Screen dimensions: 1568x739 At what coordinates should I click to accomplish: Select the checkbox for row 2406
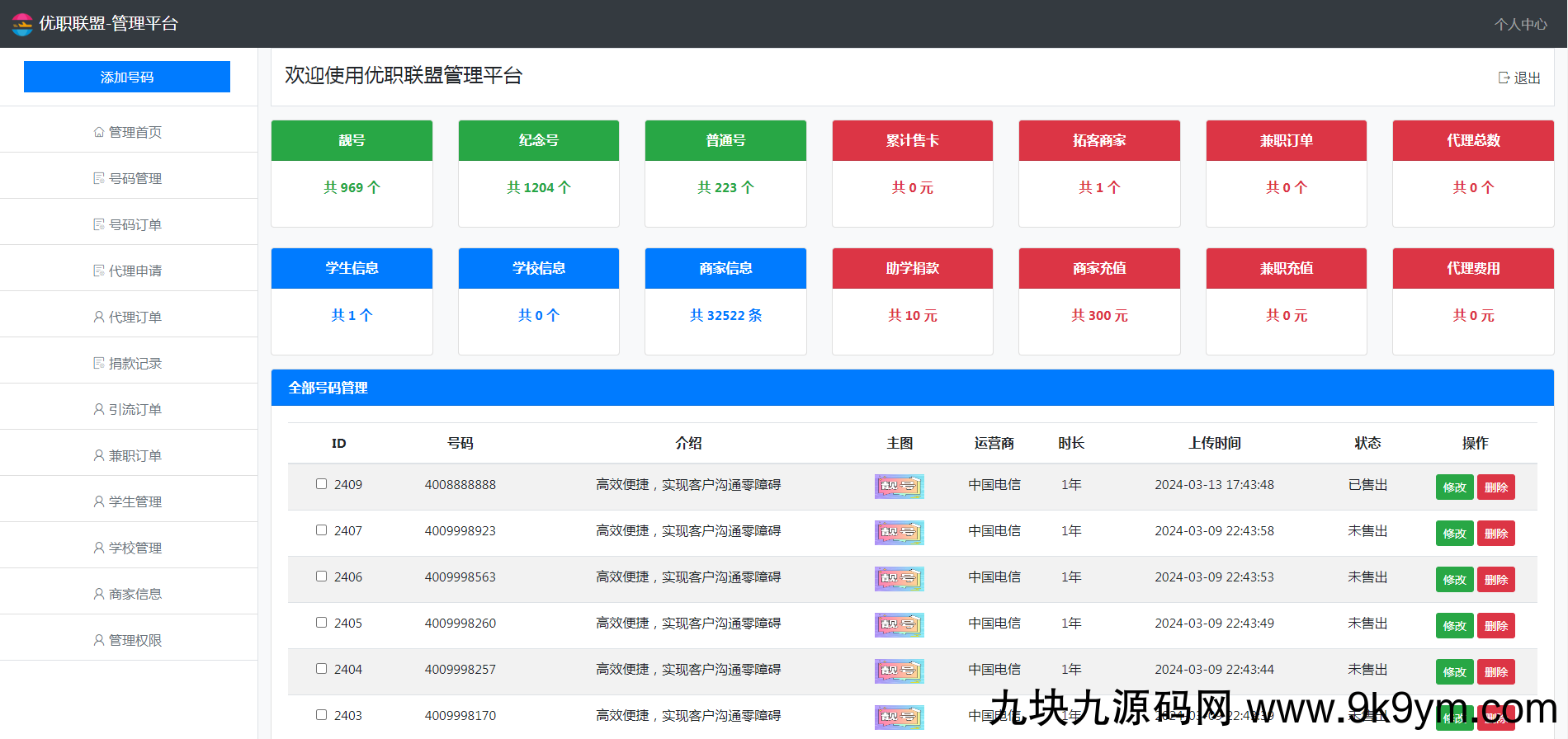[321, 577]
